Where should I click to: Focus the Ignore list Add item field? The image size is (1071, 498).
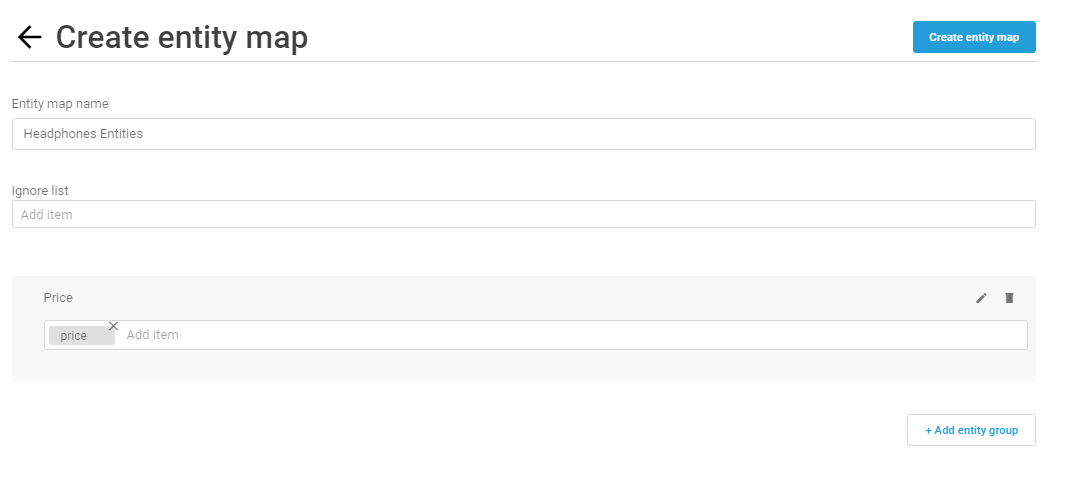coord(524,215)
